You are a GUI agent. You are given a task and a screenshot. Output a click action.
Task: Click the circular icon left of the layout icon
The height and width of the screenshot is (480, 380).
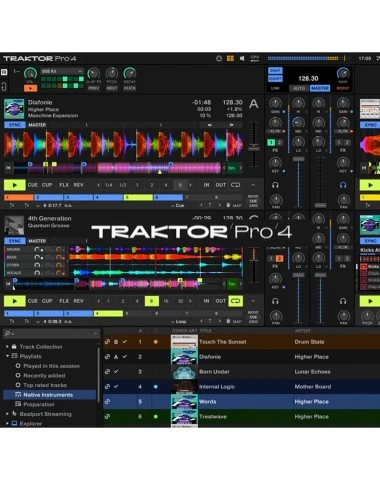[x=219, y=58]
